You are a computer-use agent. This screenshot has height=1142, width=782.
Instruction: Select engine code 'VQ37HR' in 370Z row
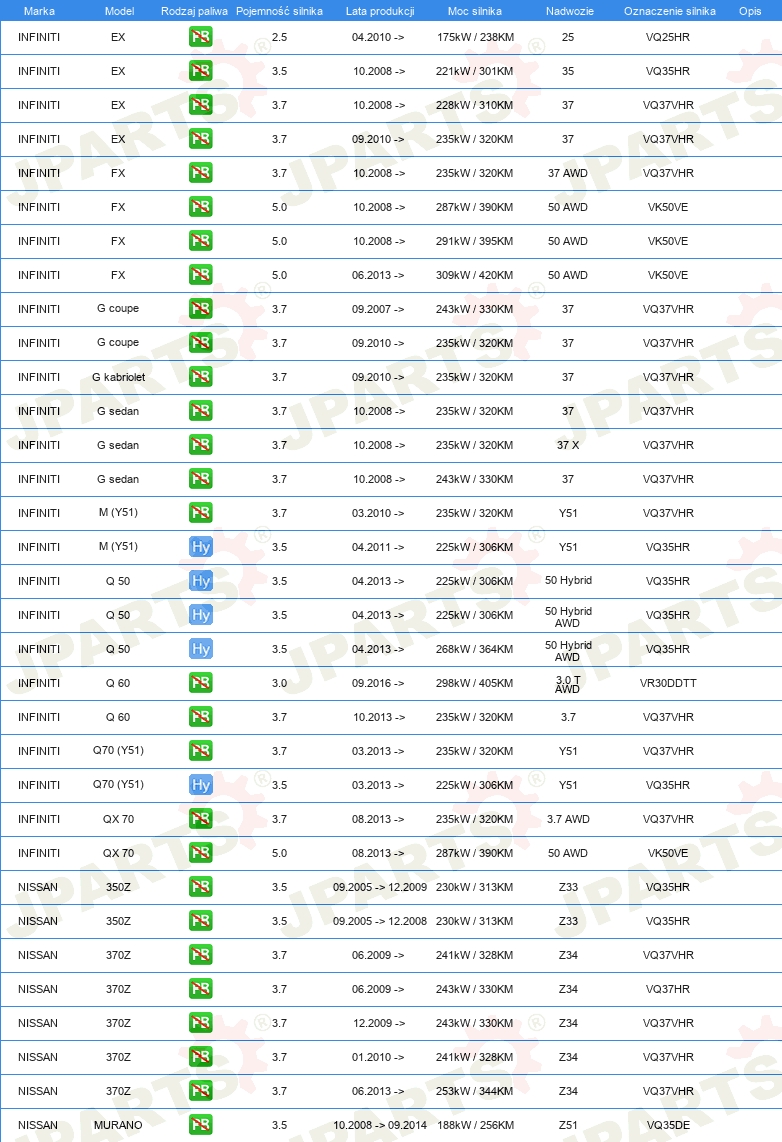(x=668, y=988)
